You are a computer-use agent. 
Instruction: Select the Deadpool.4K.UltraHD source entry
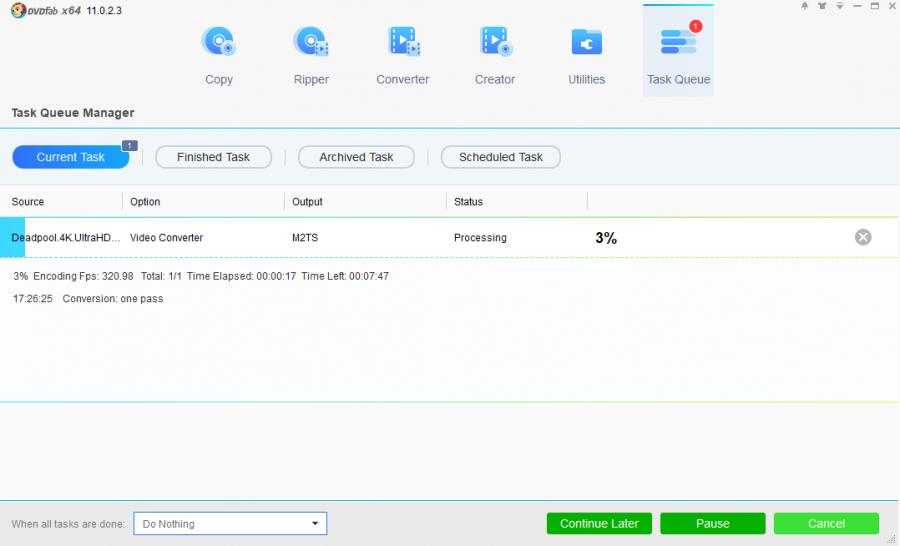(65, 238)
